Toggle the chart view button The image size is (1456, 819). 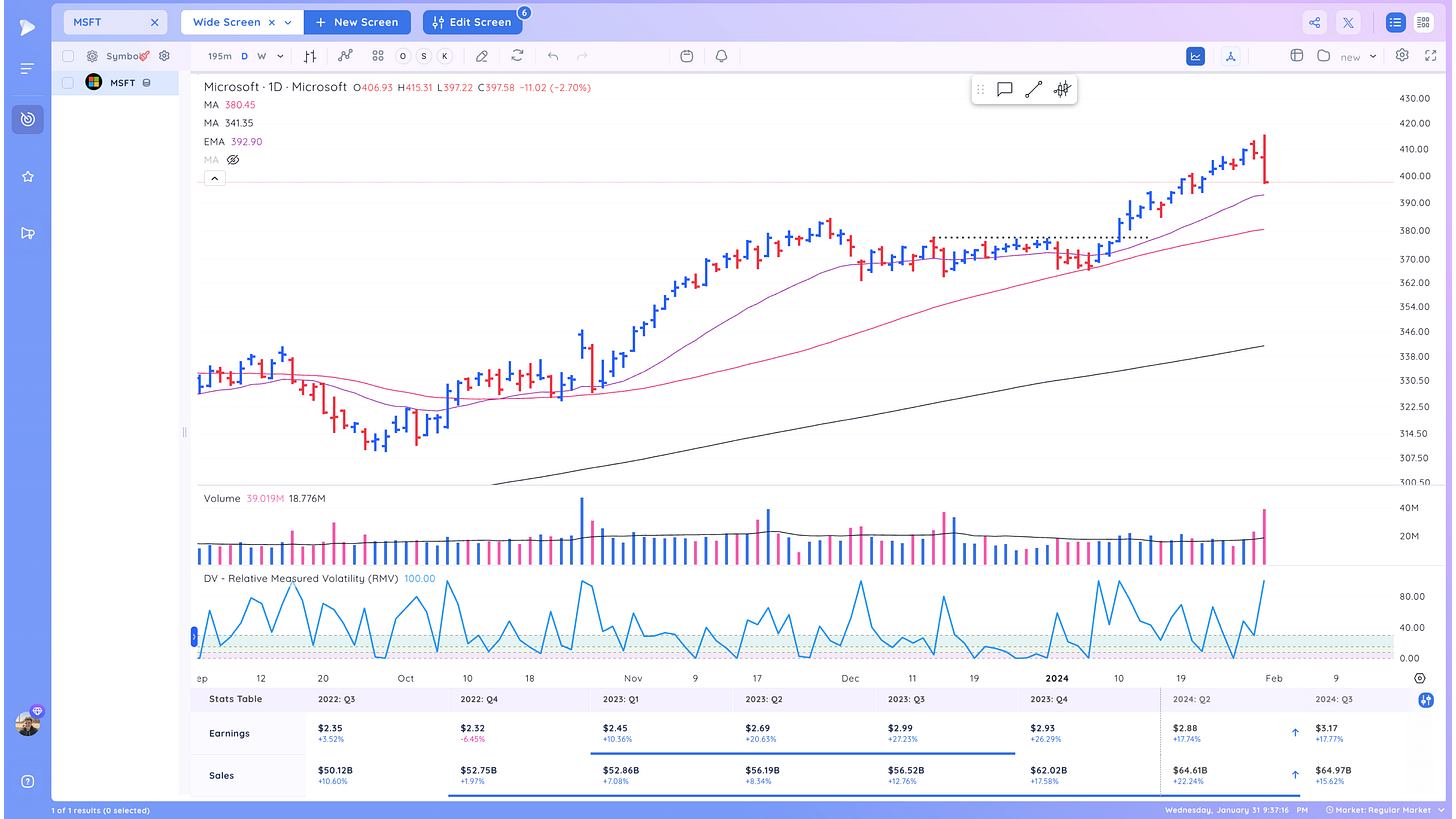point(1196,56)
